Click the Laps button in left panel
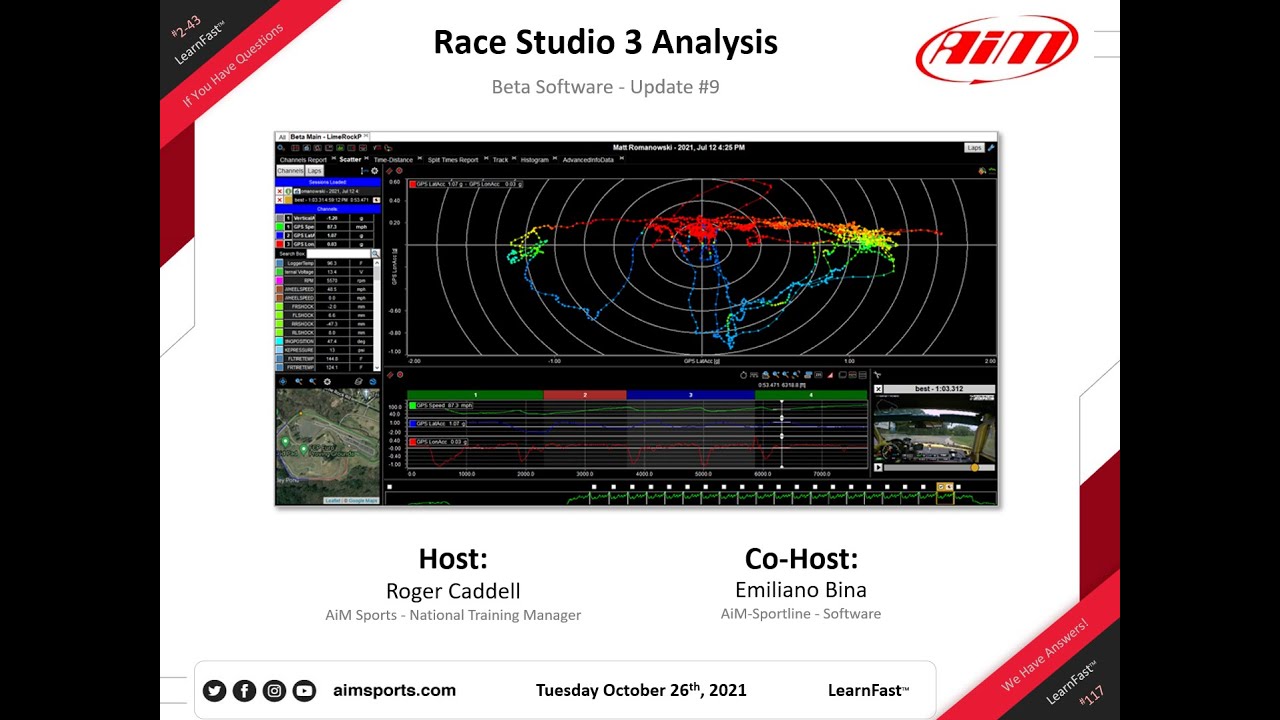Viewport: 1280px width, 720px height. click(314, 171)
